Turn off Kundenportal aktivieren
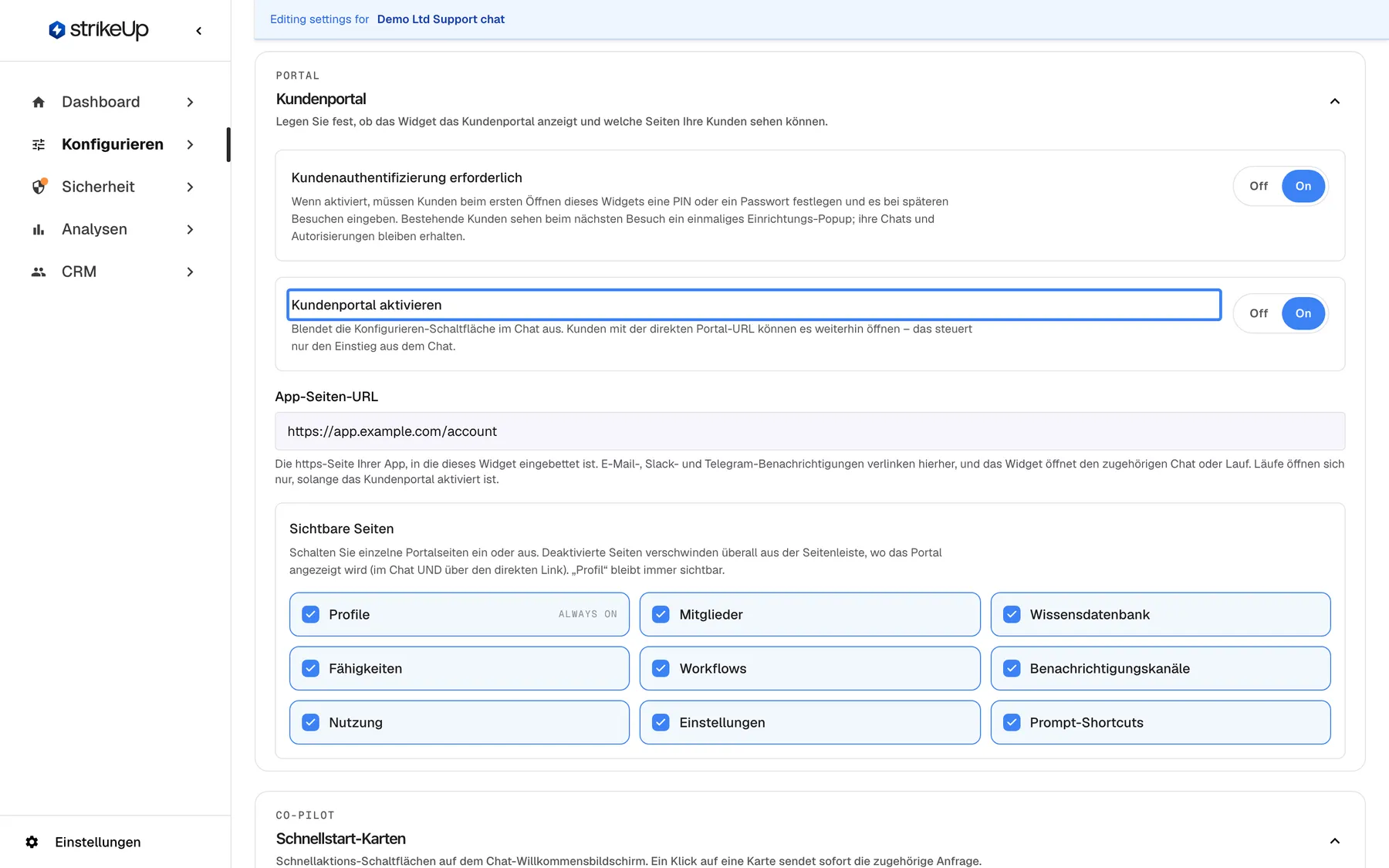 tap(1259, 313)
